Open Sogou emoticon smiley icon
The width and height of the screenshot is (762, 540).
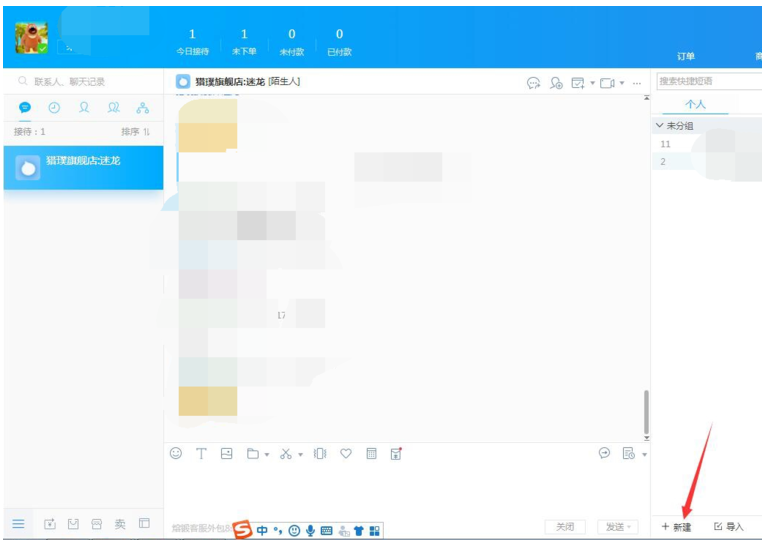(294, 530)
